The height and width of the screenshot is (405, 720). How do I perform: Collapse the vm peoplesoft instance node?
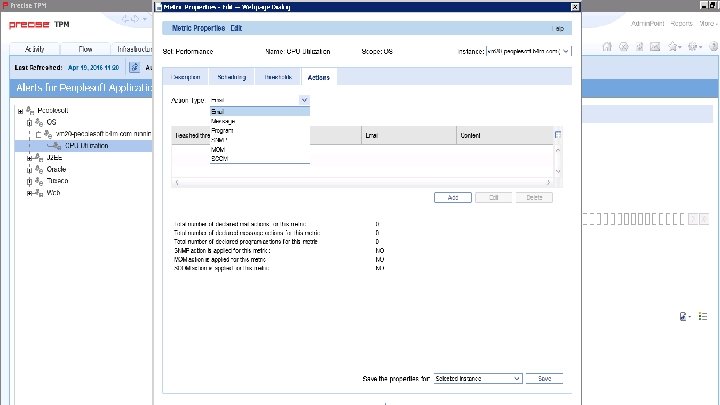pyautogui.click(x=39, y=135)
